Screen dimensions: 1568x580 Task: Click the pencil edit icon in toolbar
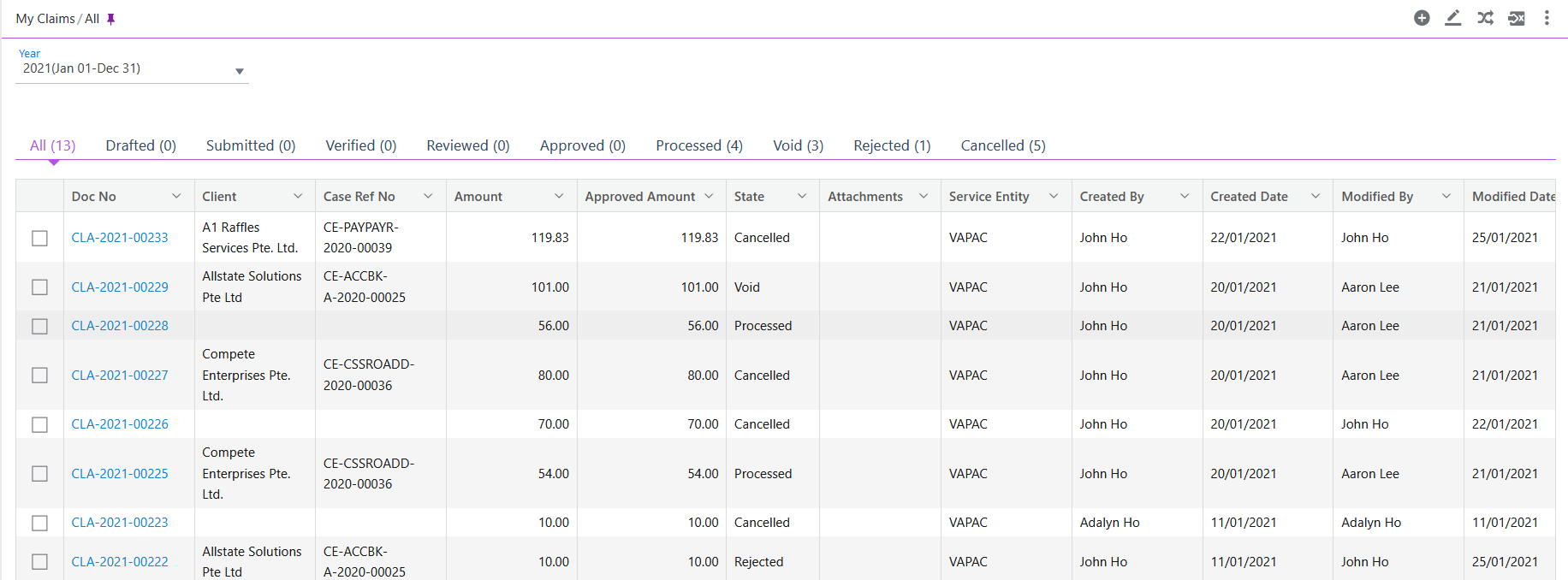coord(1453,18)
